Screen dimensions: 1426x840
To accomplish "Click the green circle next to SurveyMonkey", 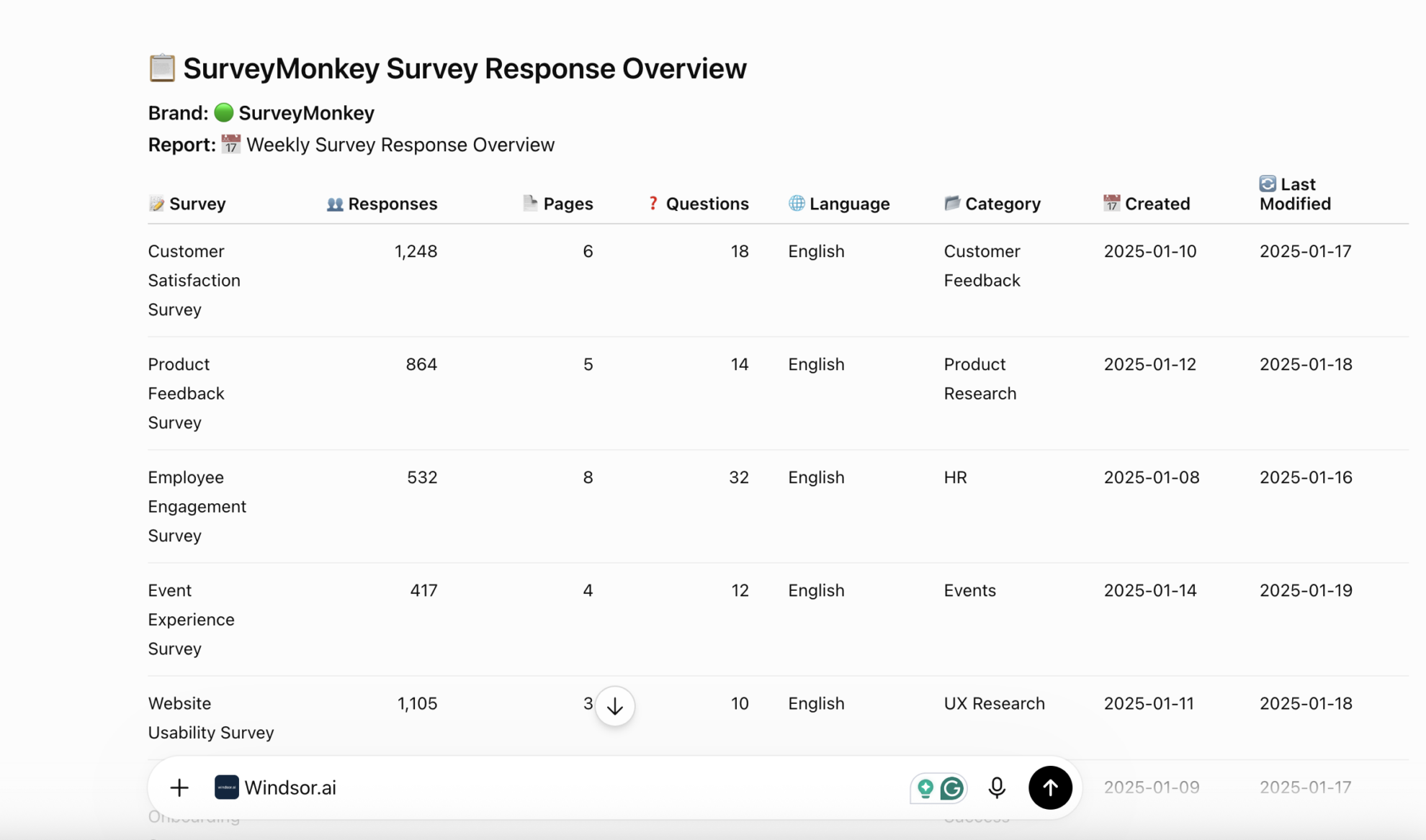I will 224,112.
